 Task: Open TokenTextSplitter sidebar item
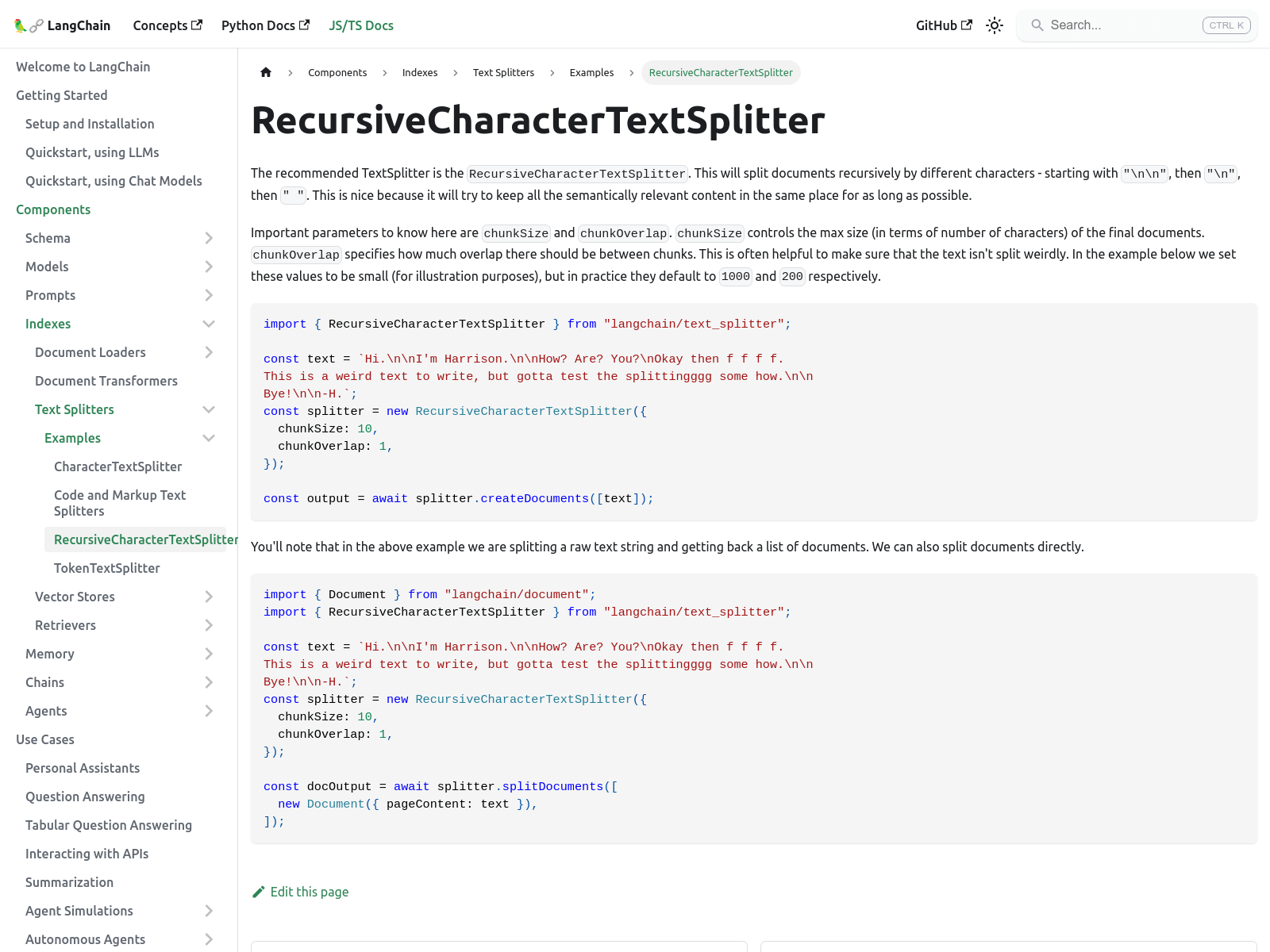(x=107, y=568)
